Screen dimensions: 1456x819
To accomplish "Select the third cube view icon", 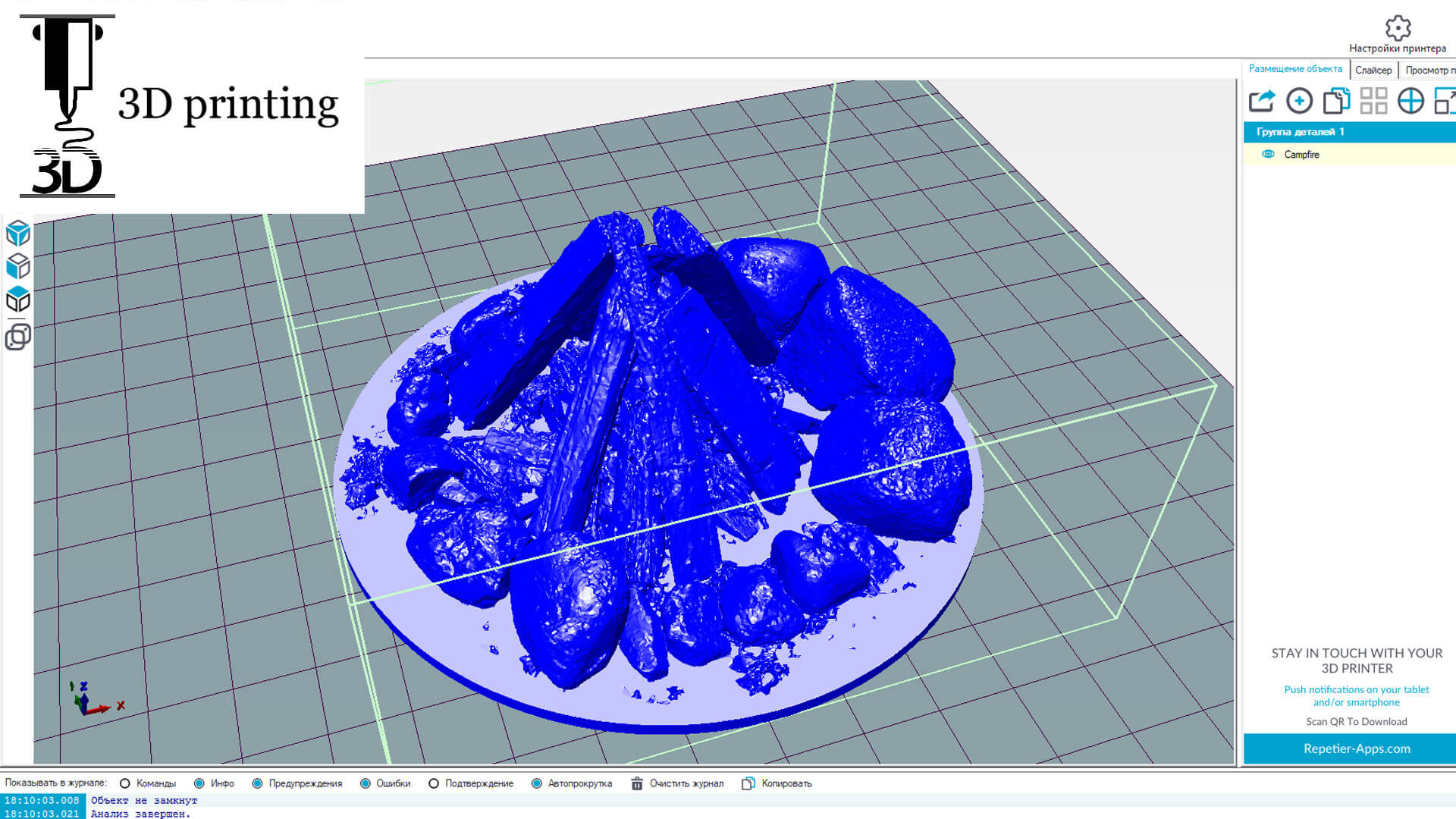I will [x=18, y=300].
